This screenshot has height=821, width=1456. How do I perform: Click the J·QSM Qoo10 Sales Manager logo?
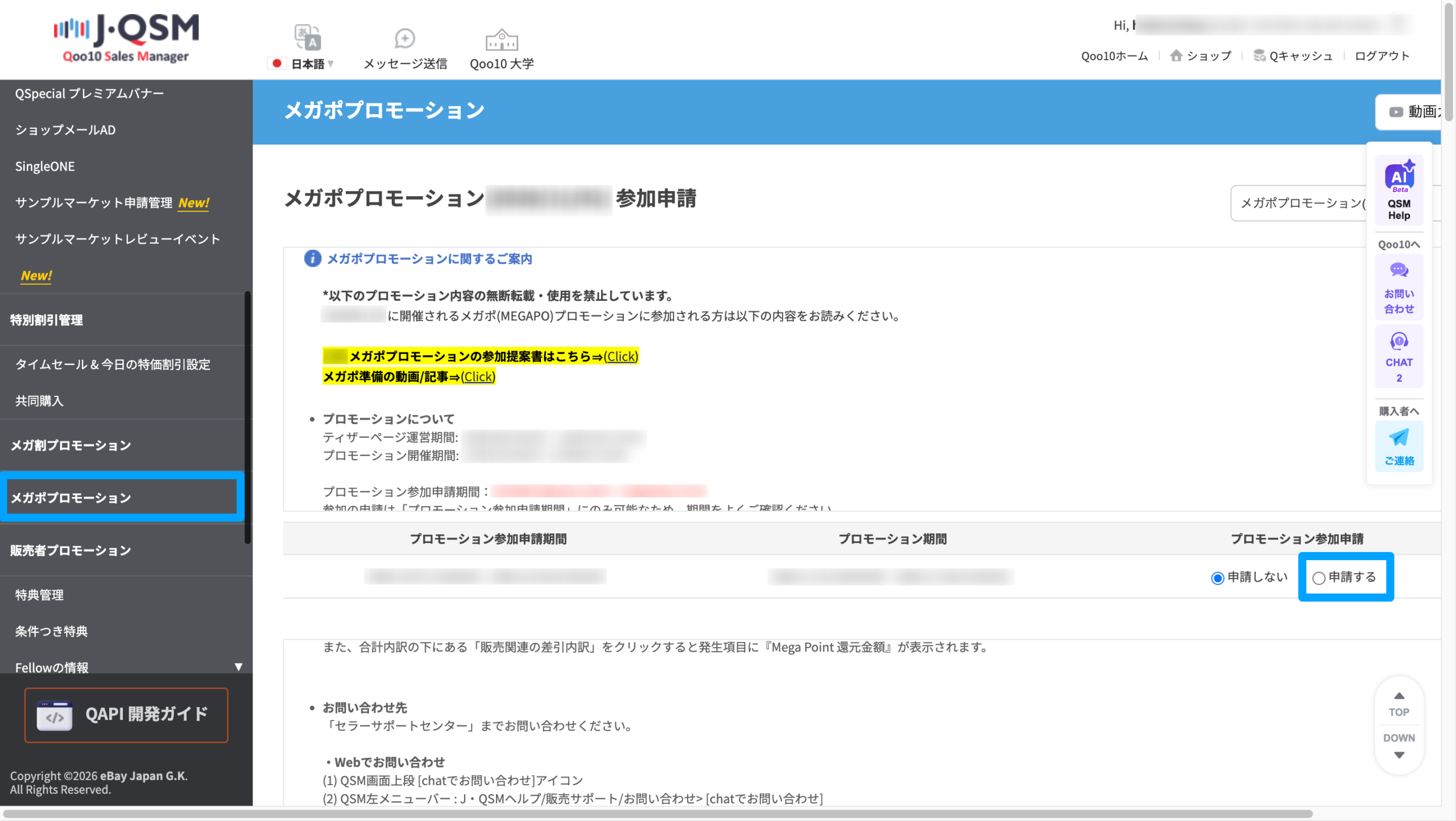(x=126, y=38)
